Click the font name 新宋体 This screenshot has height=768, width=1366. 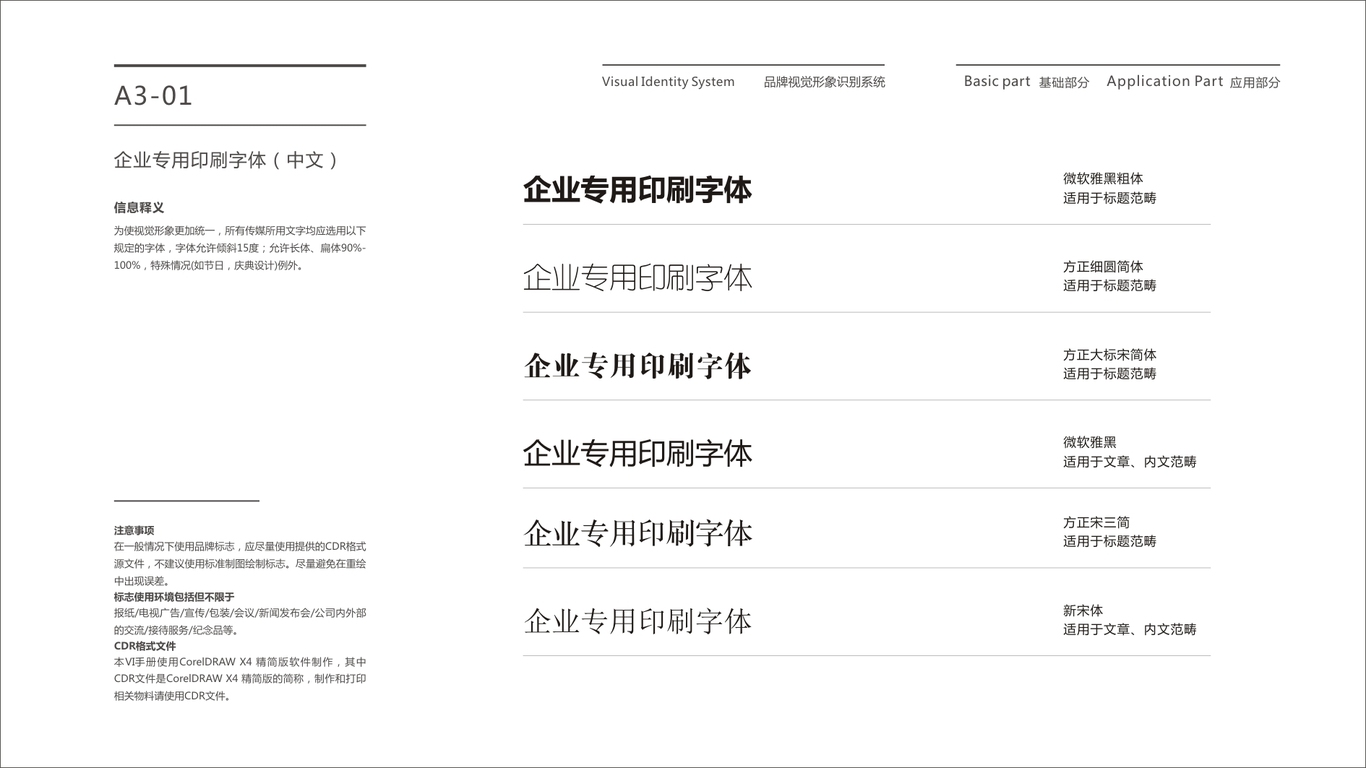(1083, 610)
